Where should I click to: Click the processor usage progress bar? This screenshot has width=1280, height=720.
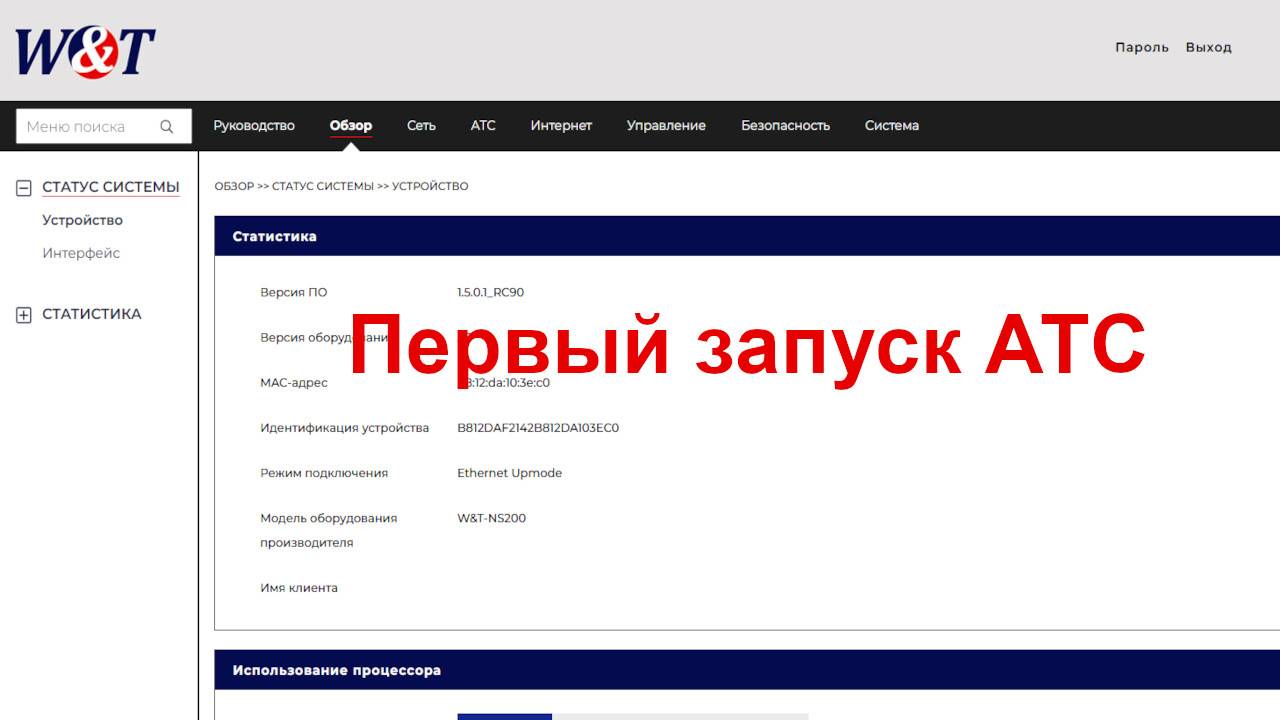tap(632, 716)
